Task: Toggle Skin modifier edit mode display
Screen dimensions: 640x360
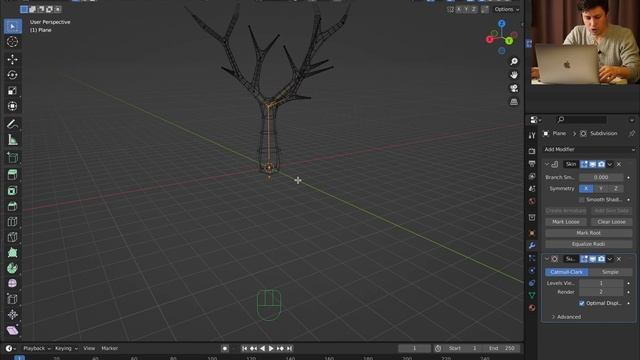Action: pos(584,164)
